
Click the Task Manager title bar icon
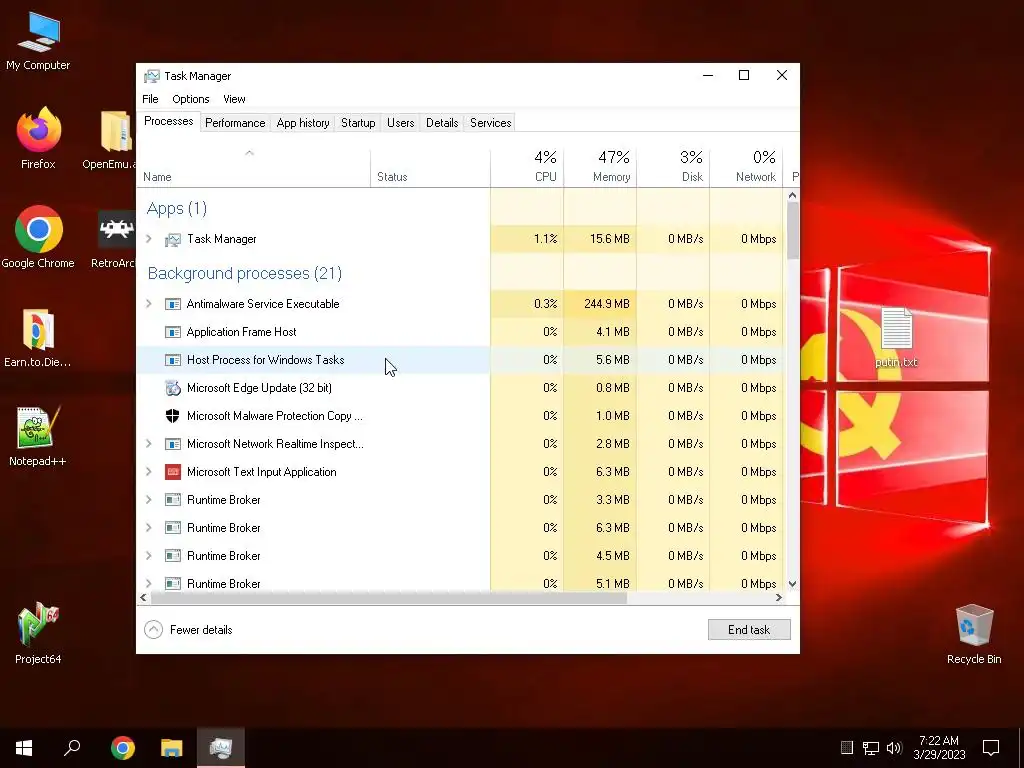152,76
